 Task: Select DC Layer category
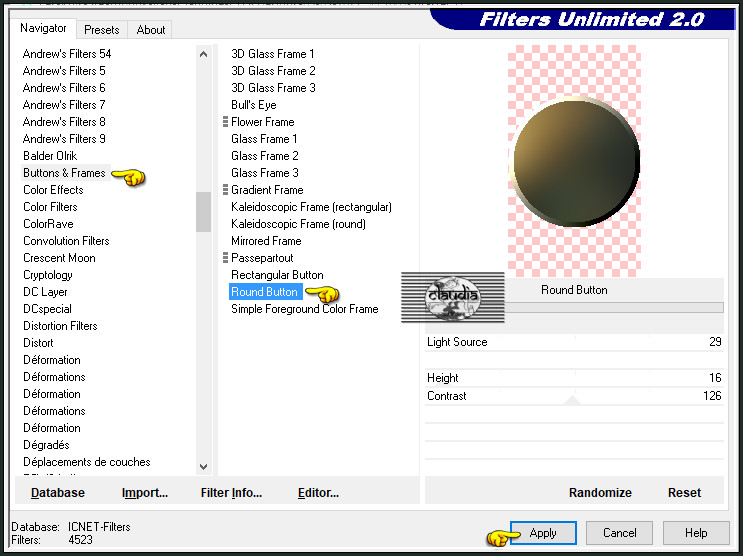point(45,292)
